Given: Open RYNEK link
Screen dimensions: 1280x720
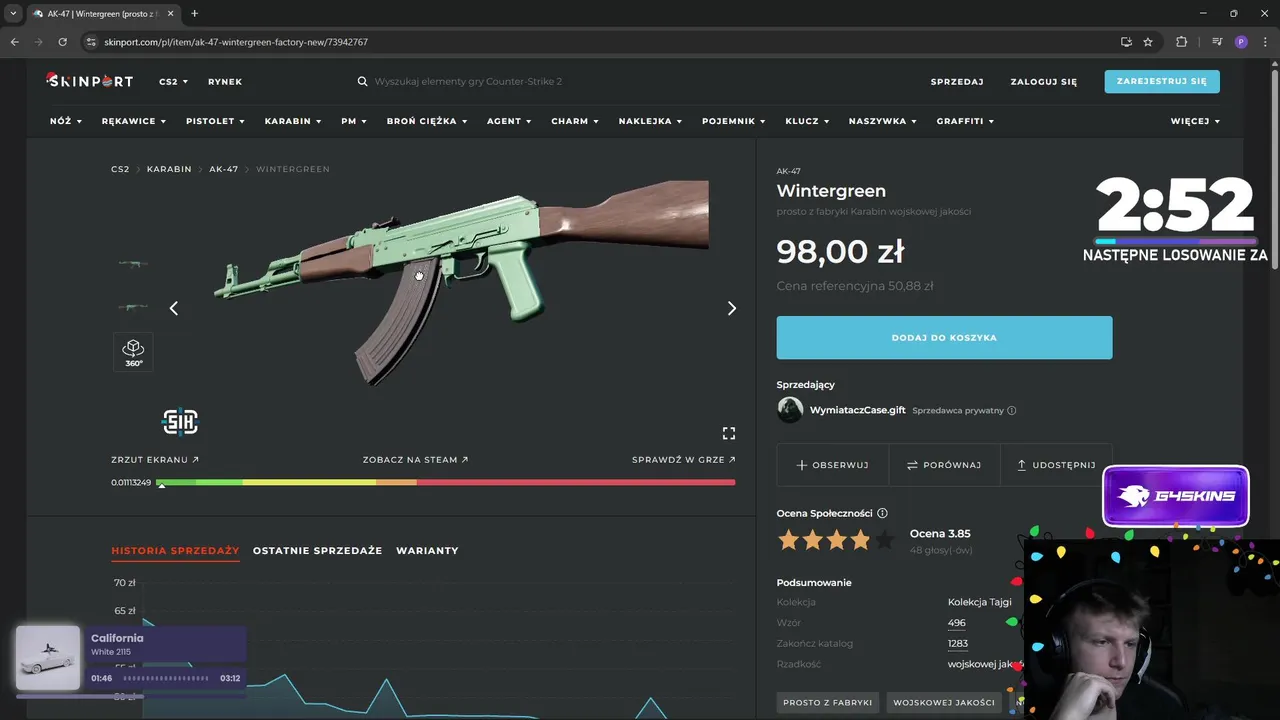Looking at the screenshot, I should (x=225, y=81).
